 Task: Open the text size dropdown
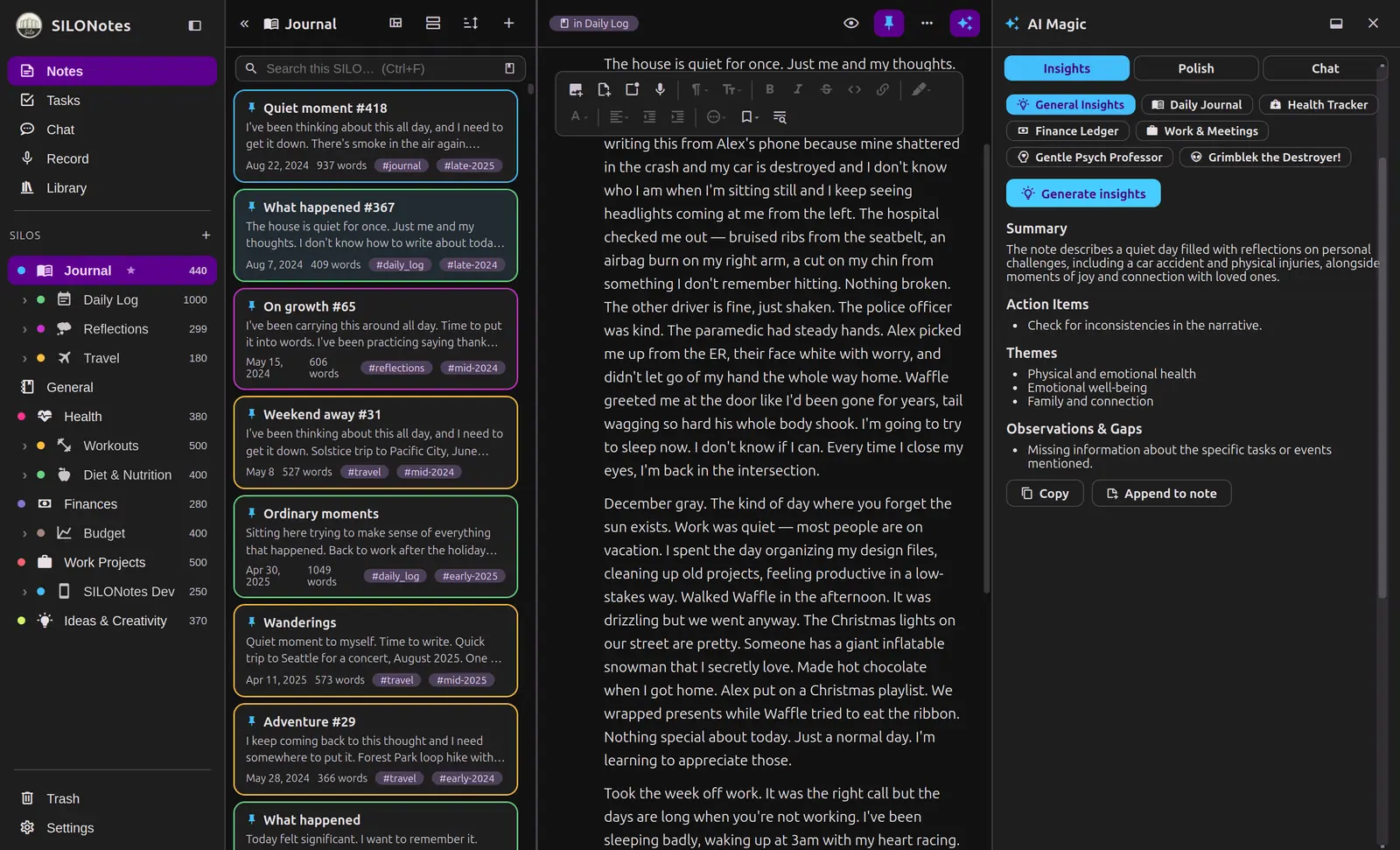point(731,89)
